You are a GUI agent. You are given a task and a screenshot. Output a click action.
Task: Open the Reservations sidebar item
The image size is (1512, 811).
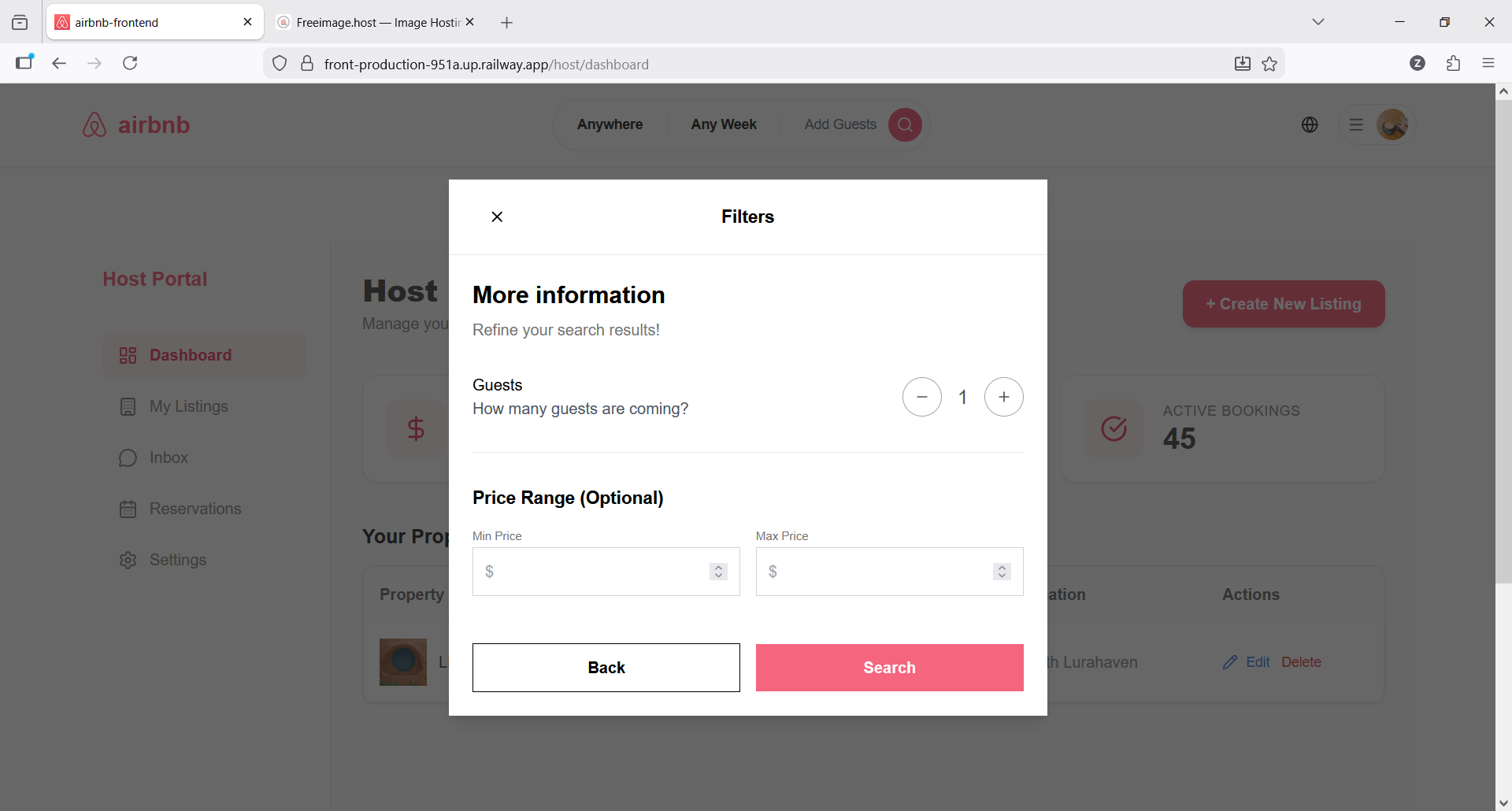[x=195, y=509]
